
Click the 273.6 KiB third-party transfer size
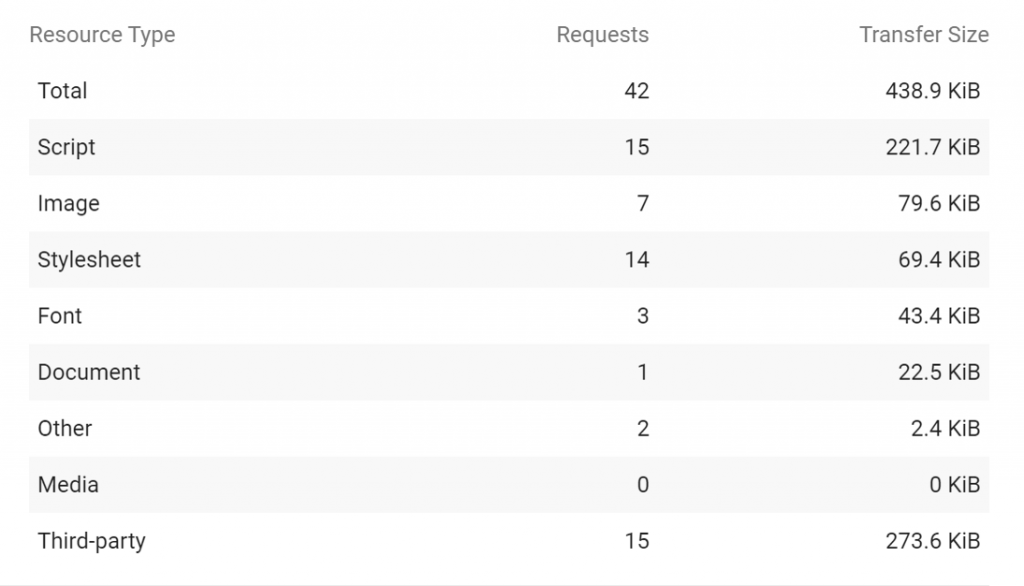pyautogui.click(x=933, y=541)
